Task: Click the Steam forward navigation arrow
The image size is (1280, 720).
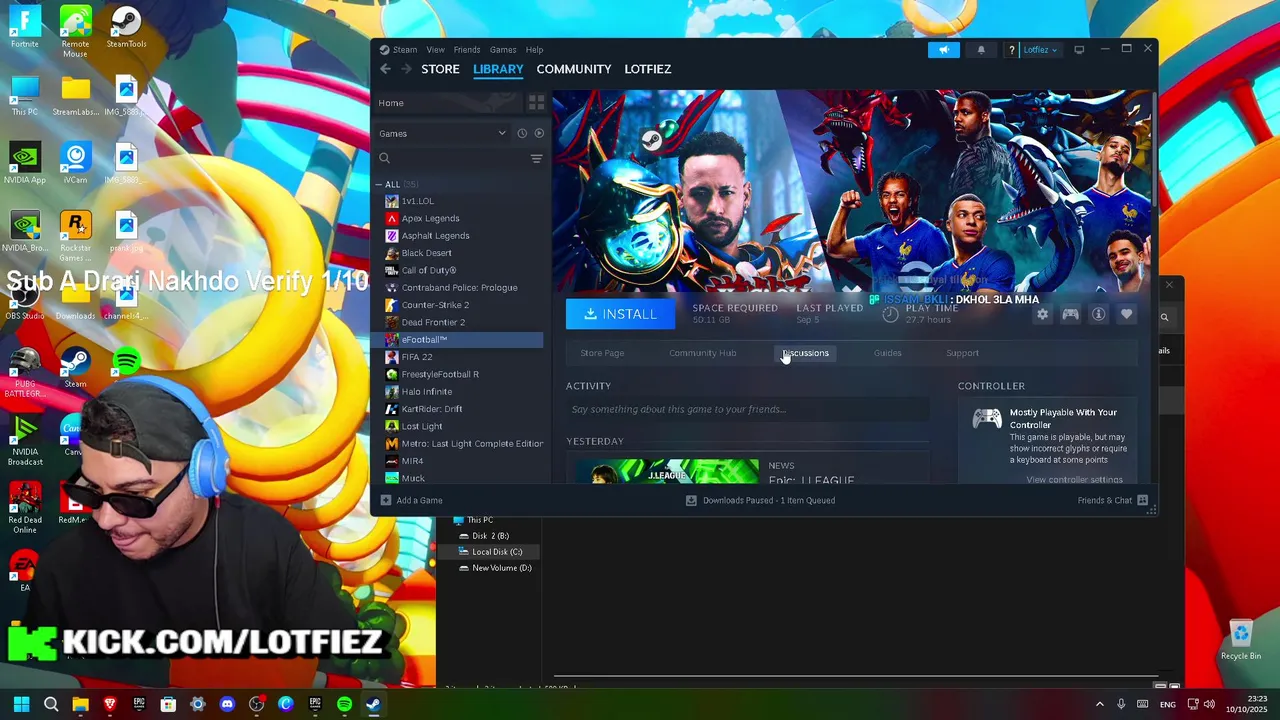Action: 406,69
